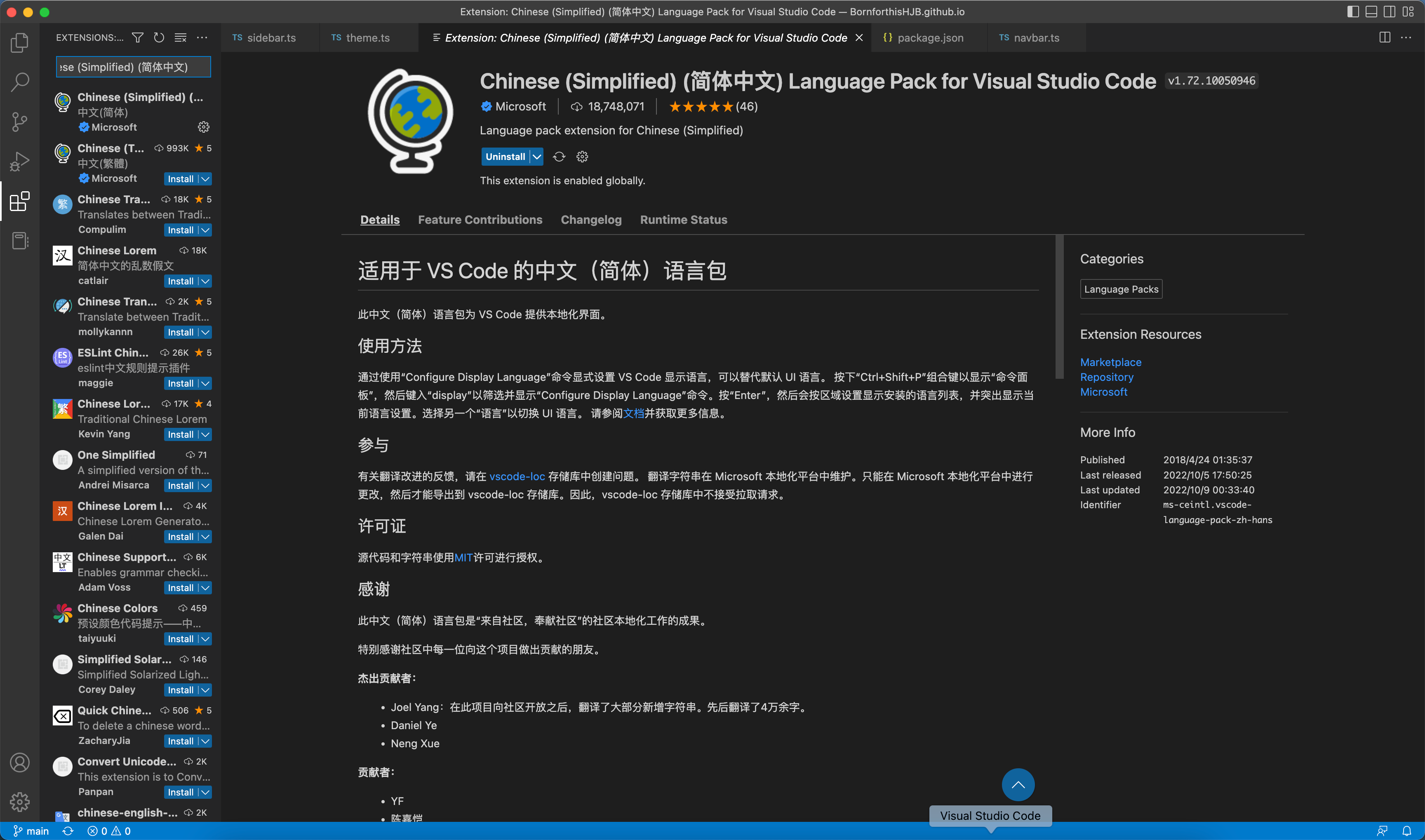This screenshot has width=1425, height=840.
Task: Filter extensions with the funnel icon
Action: pos(138,38)
